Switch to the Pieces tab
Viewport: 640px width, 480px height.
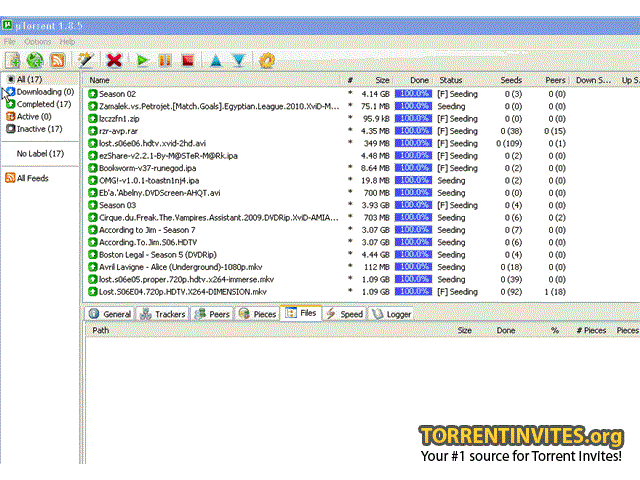[x=258, y=314]
